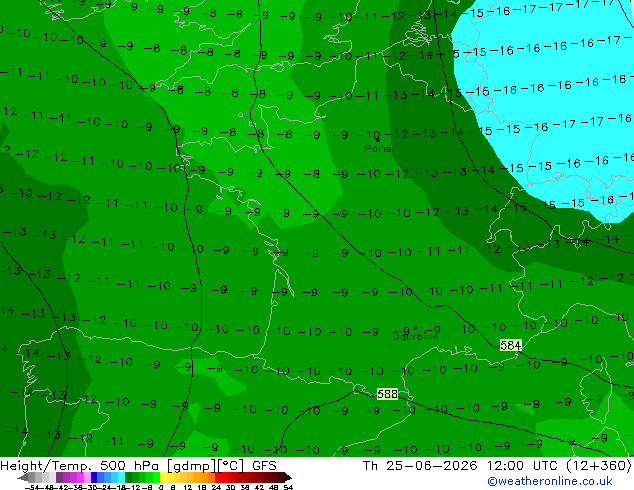
Task: Click the right dark maroon legend arrow end
Action: 287,478
